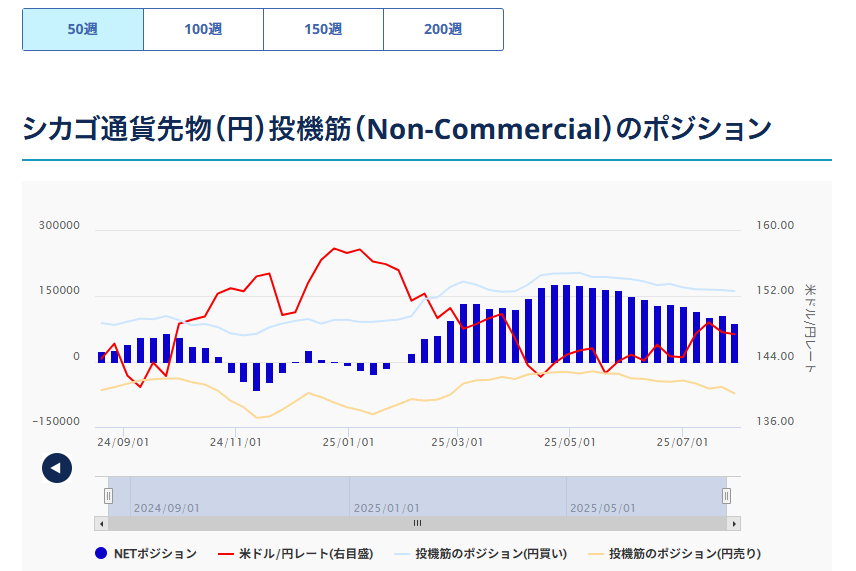Screen dimensions: 856x571
Task: Open the 150週 time range tab
Action: pyautogui.click(x=323, y=29)
